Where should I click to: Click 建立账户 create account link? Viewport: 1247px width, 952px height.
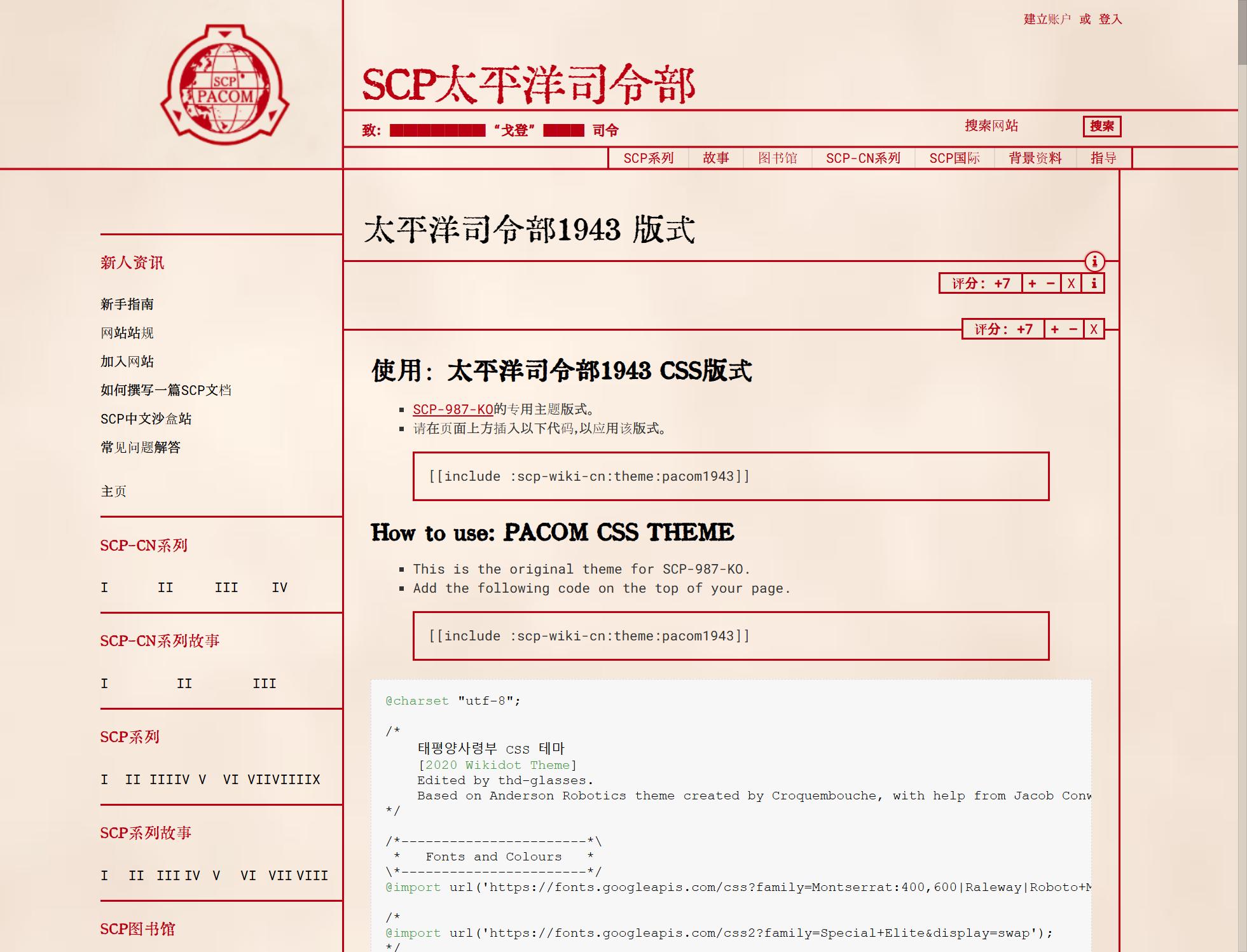[x=1047, y=20]
